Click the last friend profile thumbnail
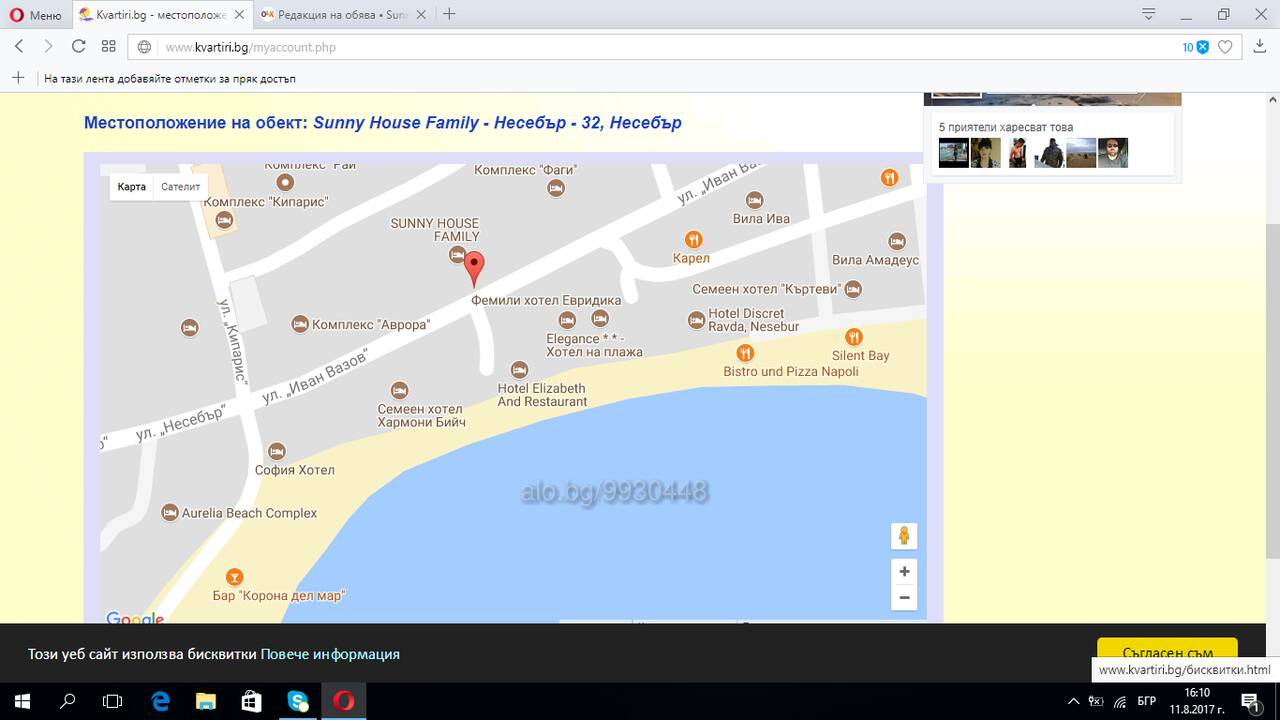Image resolution: width=1280 pixels, height=720 pixels. pos(1113,153)
